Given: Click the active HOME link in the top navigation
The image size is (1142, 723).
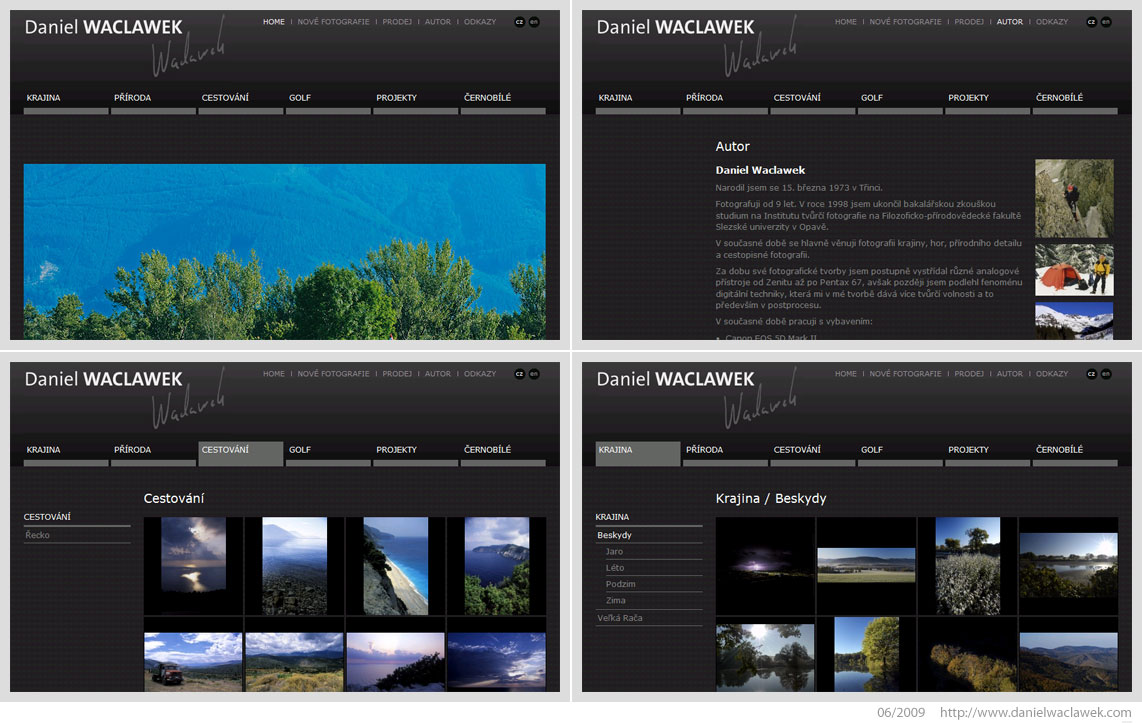Looking at the screenshot, I should point(274,22).
